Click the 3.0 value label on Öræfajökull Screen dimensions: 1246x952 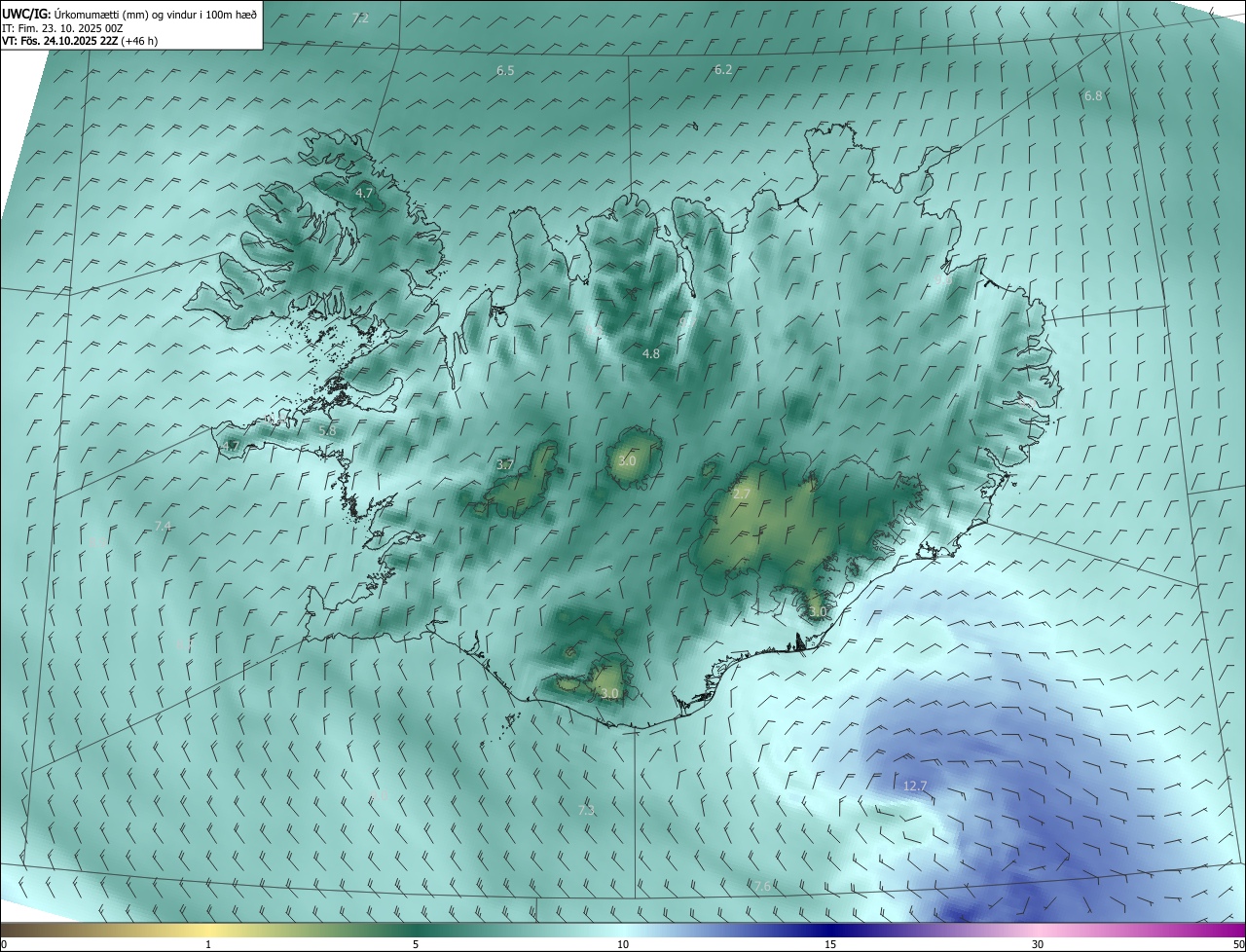click(x=817, y=612)
